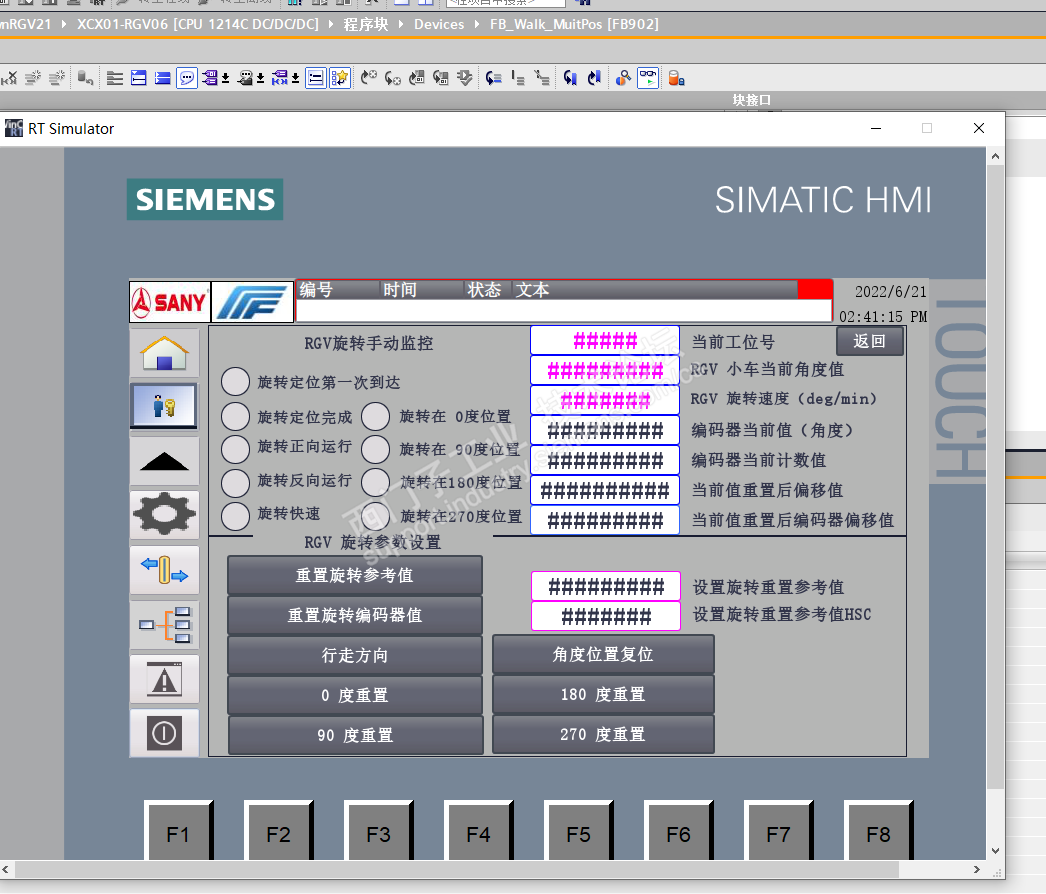Click the 重置旋转编码器值 button
Screen dimensions: 1046x894
[354, 615]
